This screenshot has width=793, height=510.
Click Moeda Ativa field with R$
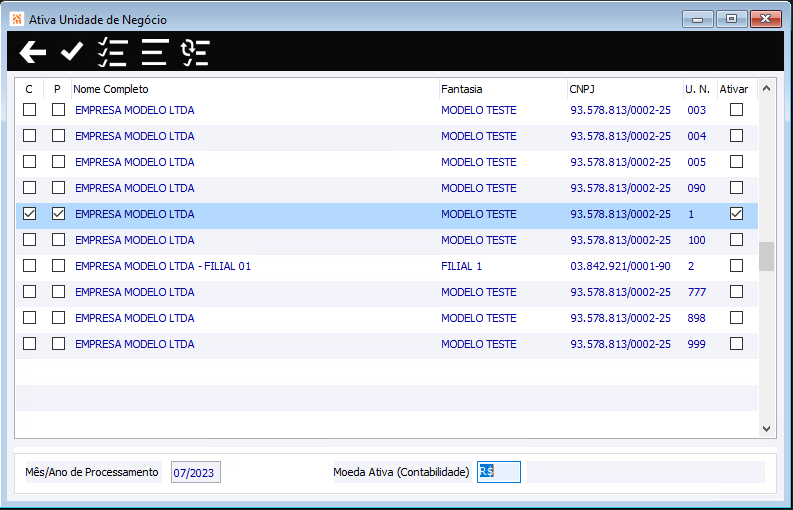[499, 472]
